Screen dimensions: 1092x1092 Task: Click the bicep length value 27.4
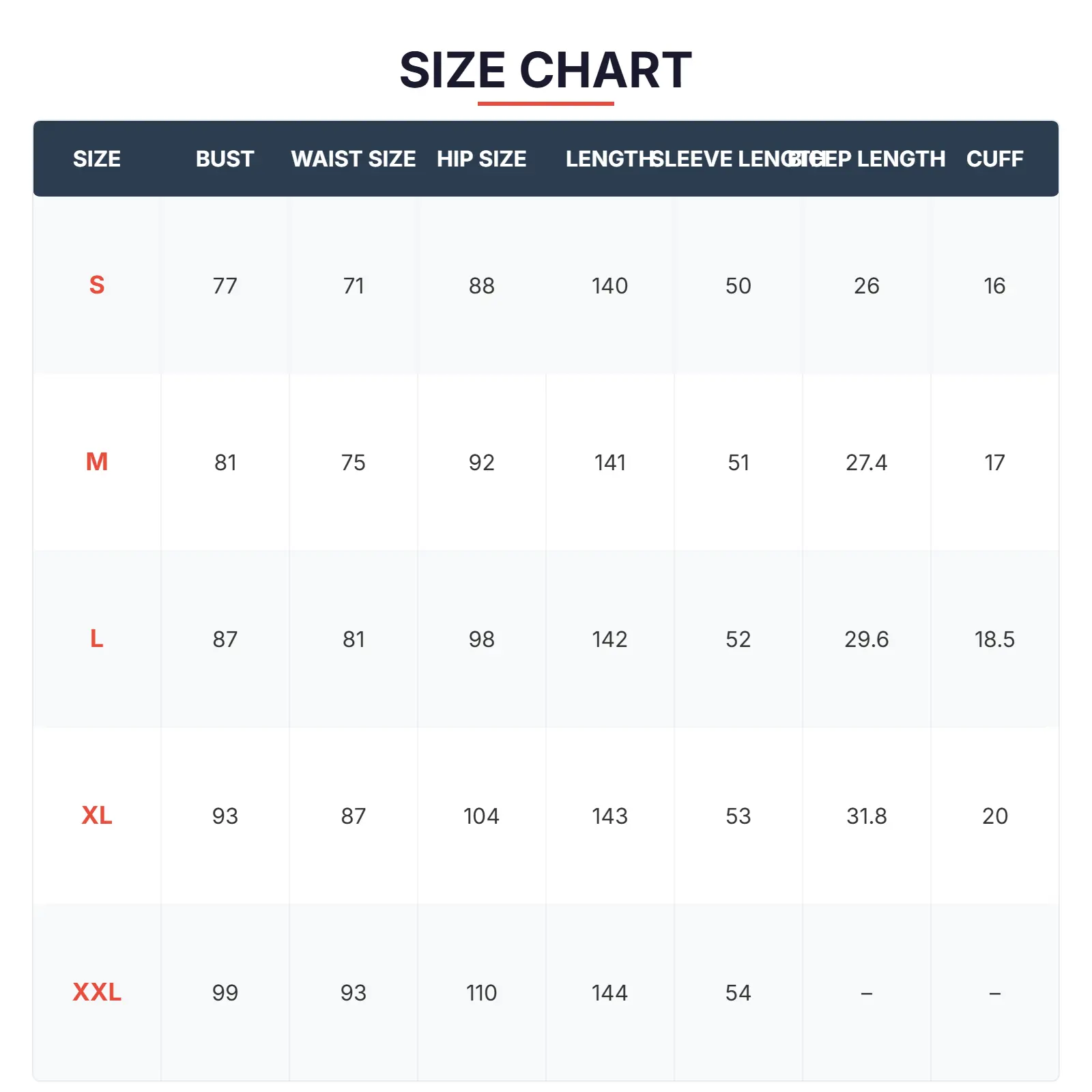866,462
